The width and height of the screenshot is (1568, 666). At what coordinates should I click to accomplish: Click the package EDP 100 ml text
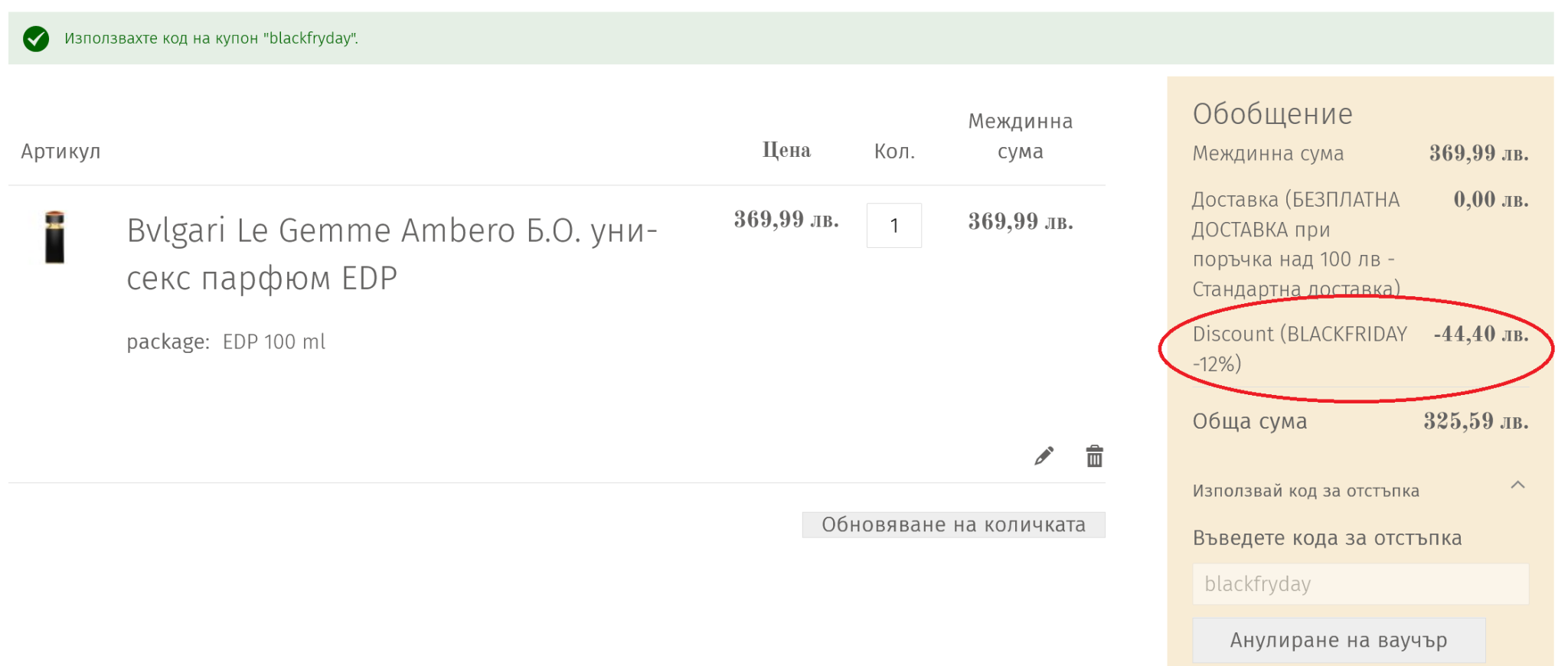[227, 341]
